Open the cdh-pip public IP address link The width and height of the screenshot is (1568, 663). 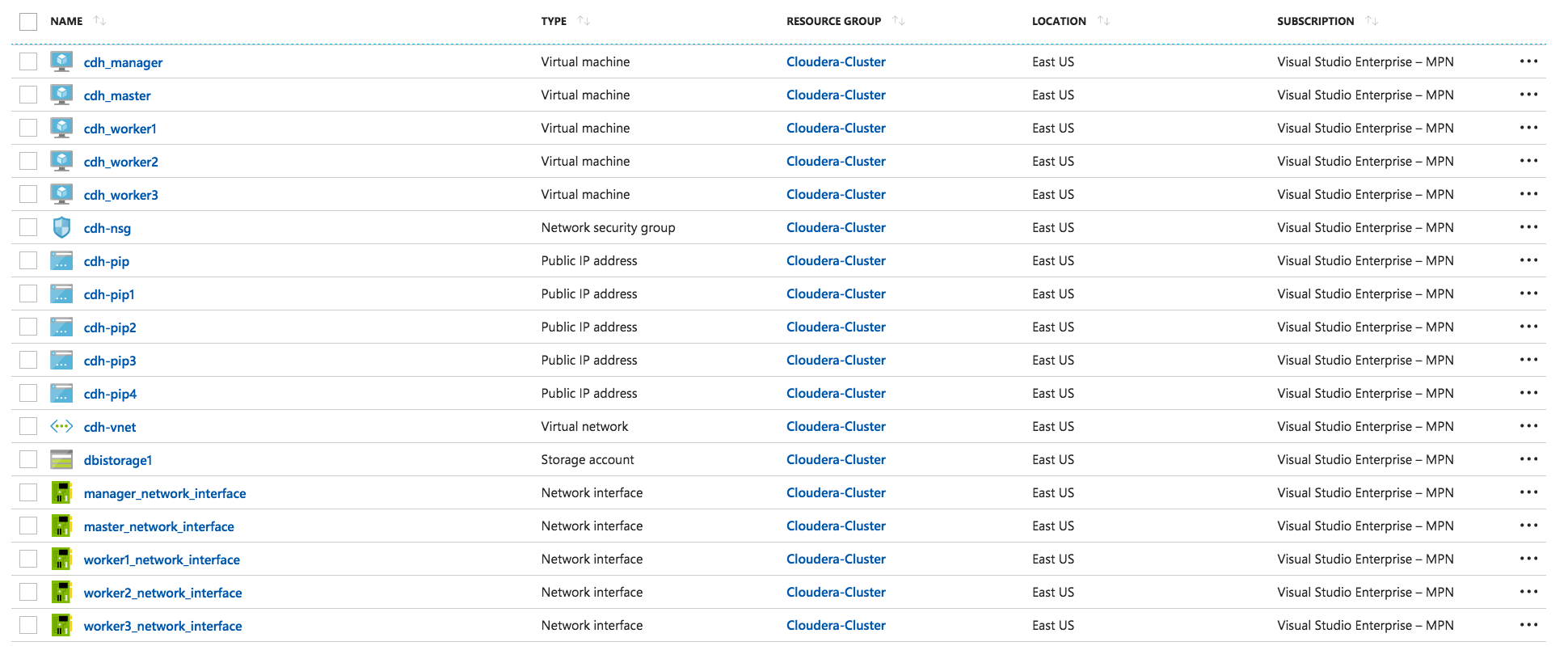[107, 261]
